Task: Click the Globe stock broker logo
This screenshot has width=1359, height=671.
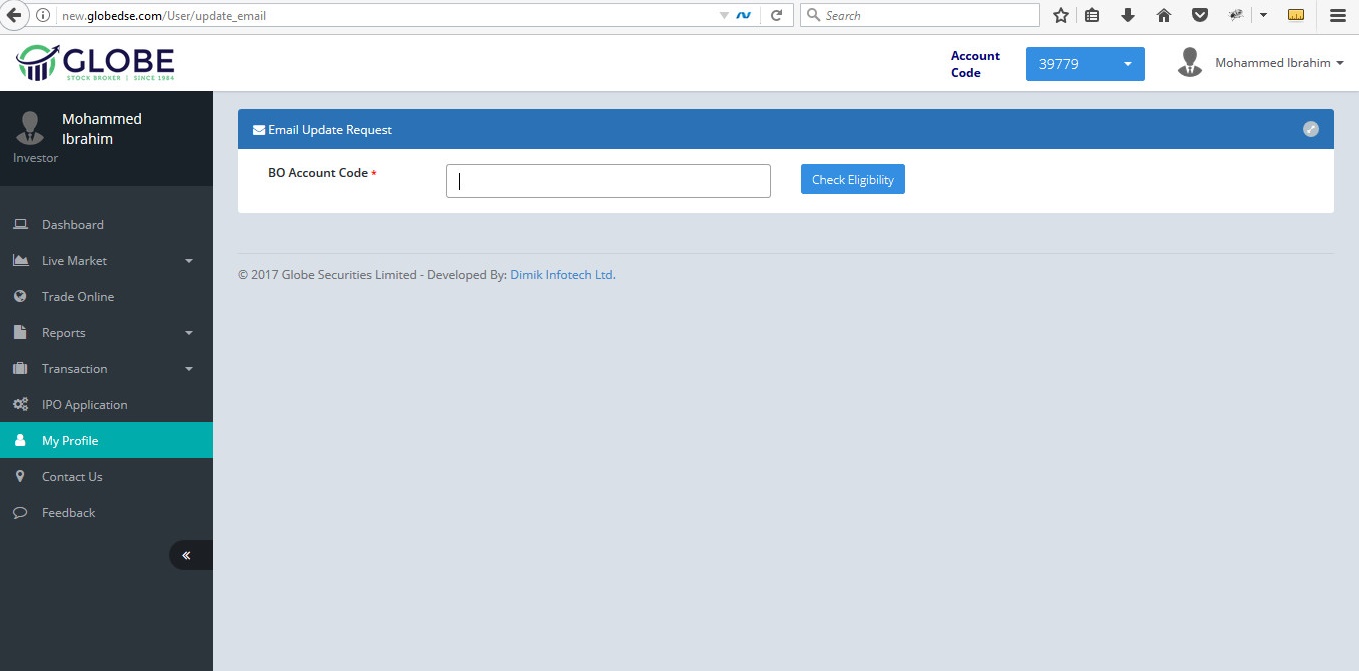Action: tap(95, 63)
